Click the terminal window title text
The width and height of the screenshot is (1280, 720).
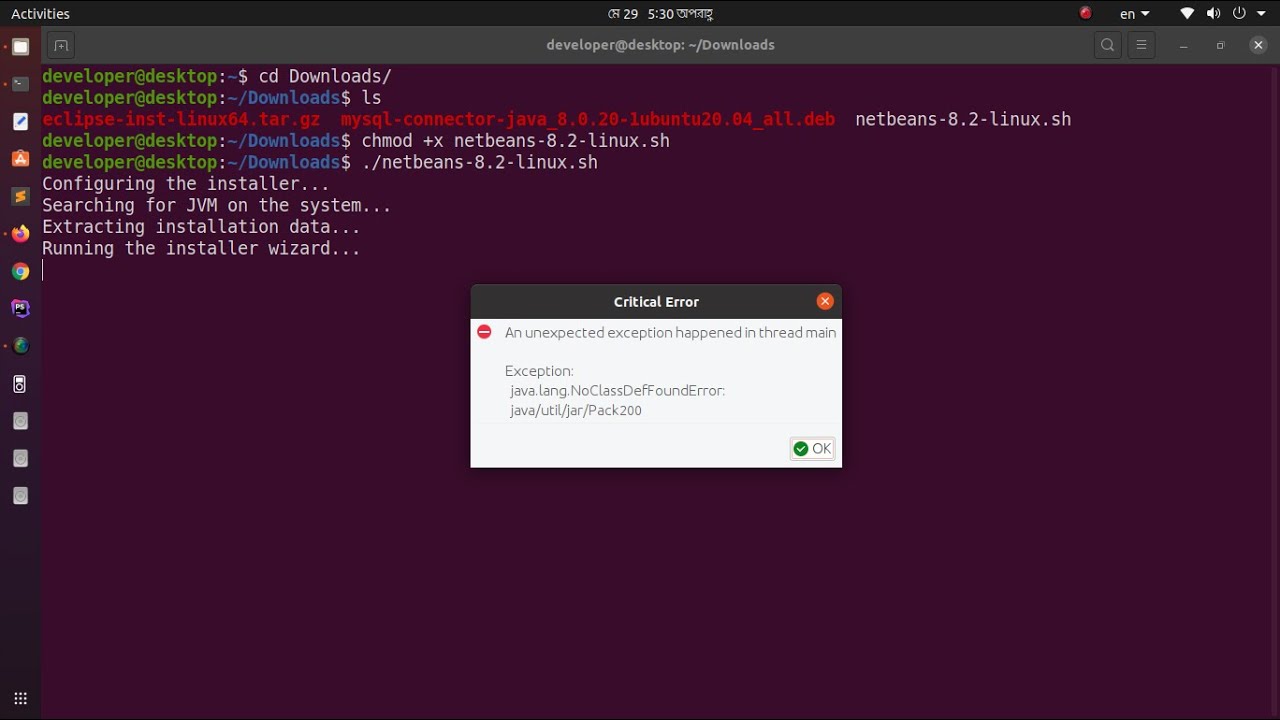tap(660, 45)
